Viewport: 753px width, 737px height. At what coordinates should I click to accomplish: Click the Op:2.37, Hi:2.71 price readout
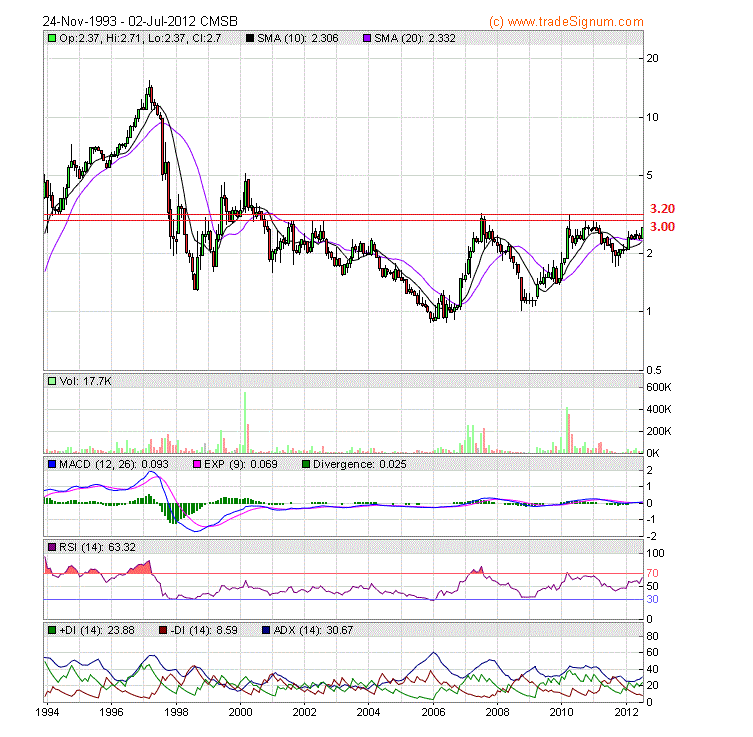[x=140, y=38]
